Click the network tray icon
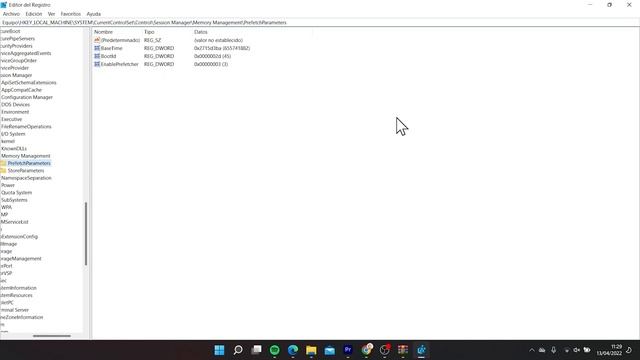 point(567,350)
